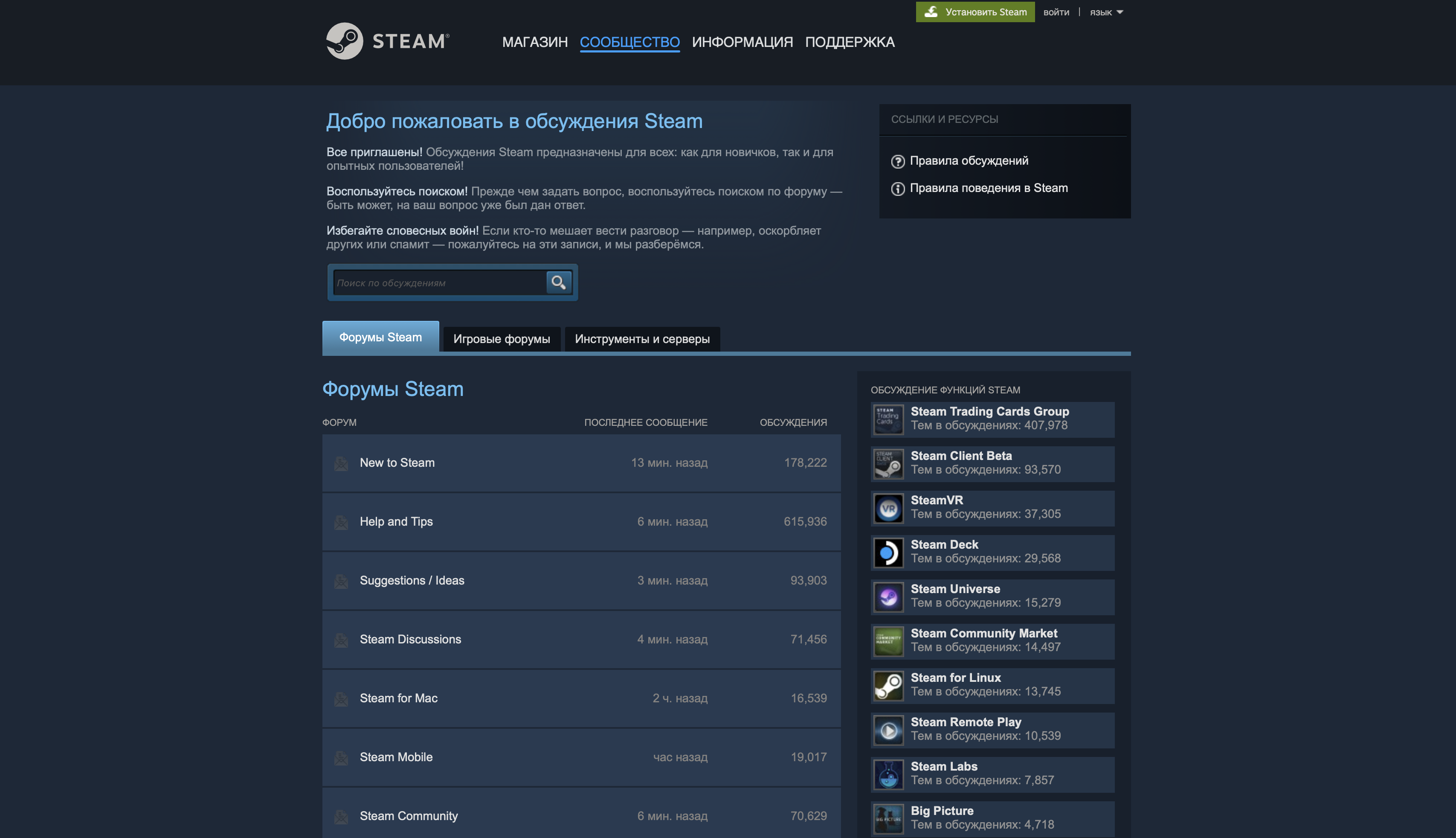The image size is (1456, 838).
Task: Click the 615,936 discussions count
Action: point(805,521)
